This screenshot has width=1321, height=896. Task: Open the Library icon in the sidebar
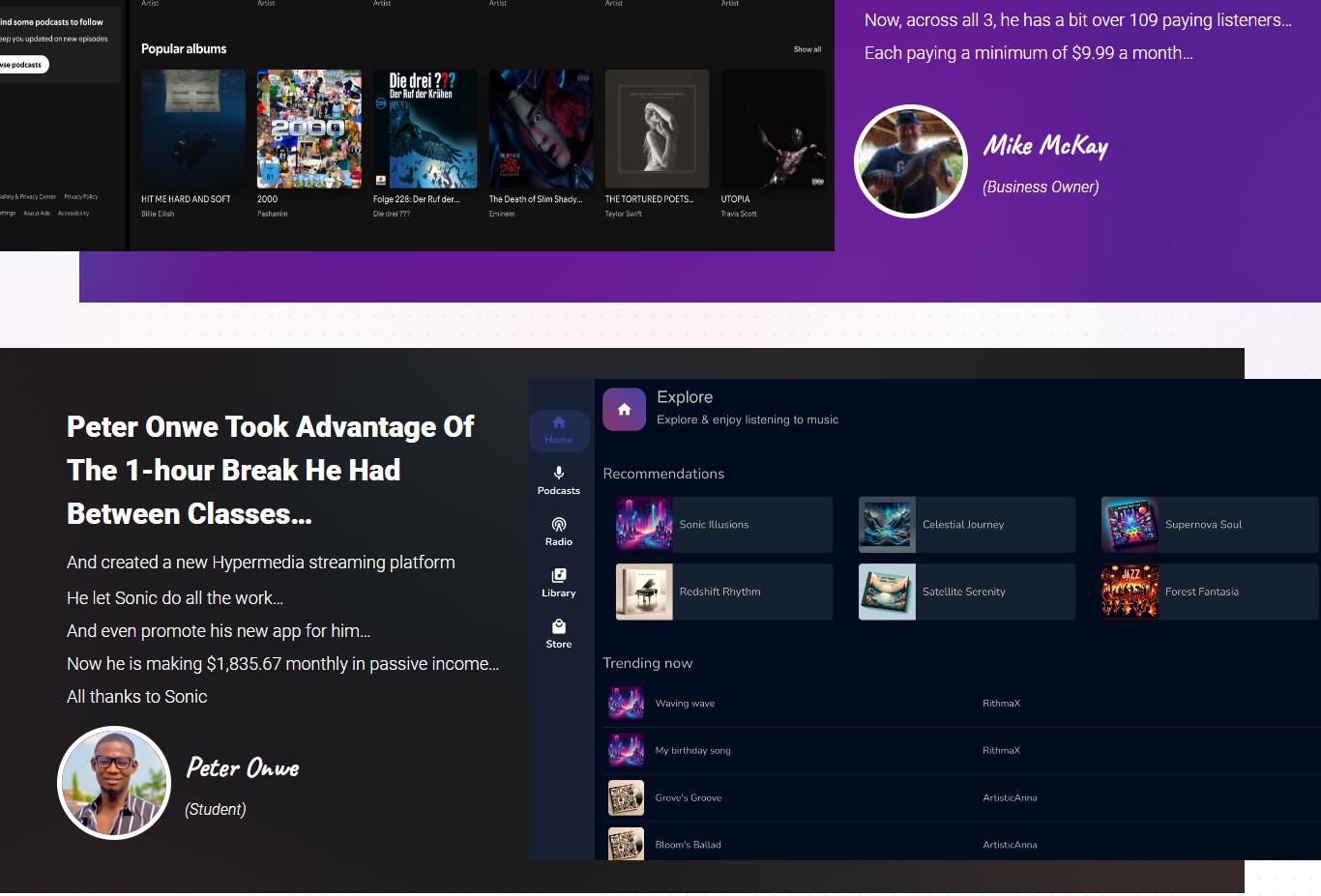559,575
